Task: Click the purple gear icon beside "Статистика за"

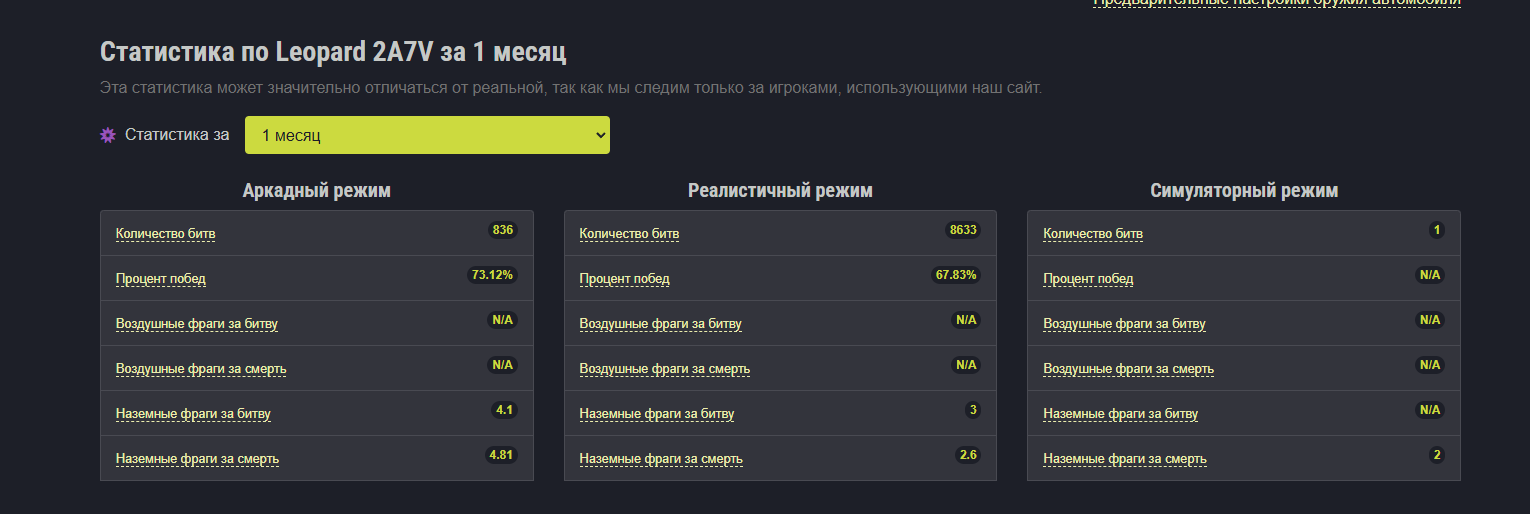Action: (x=108, y=135)
